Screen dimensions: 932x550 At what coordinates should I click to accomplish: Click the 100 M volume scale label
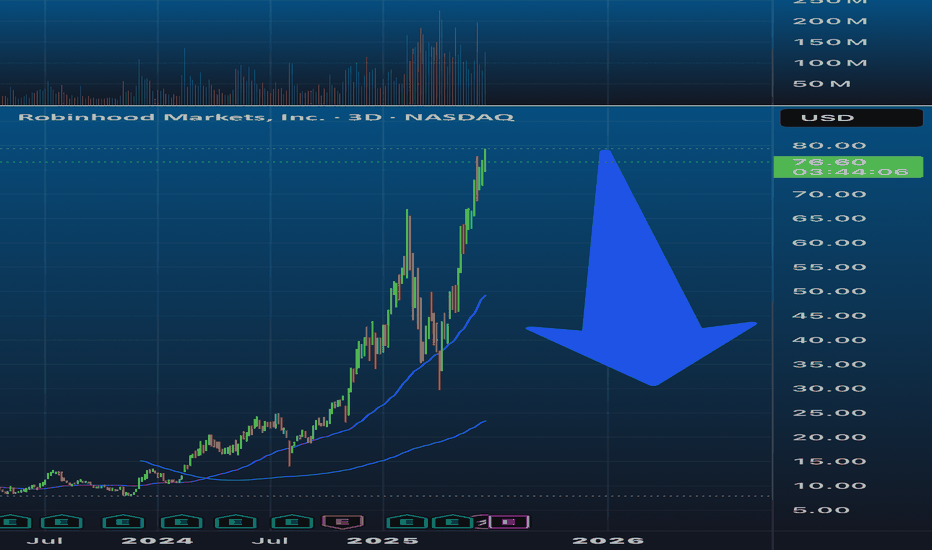click(x=830, y=63)
